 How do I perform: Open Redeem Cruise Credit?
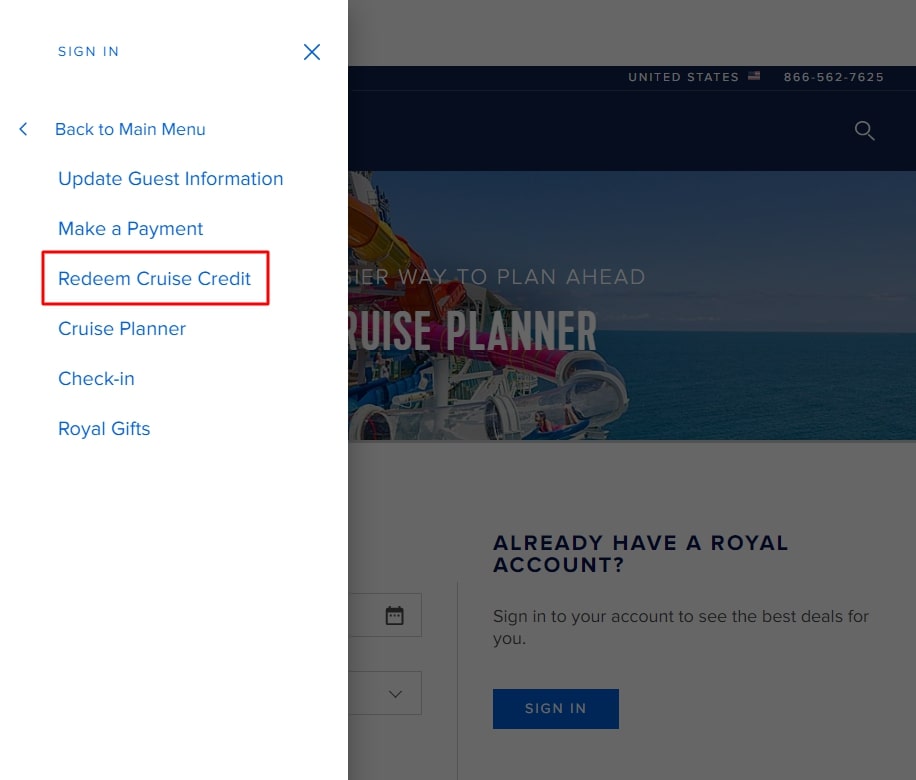(x=154, y=279)
